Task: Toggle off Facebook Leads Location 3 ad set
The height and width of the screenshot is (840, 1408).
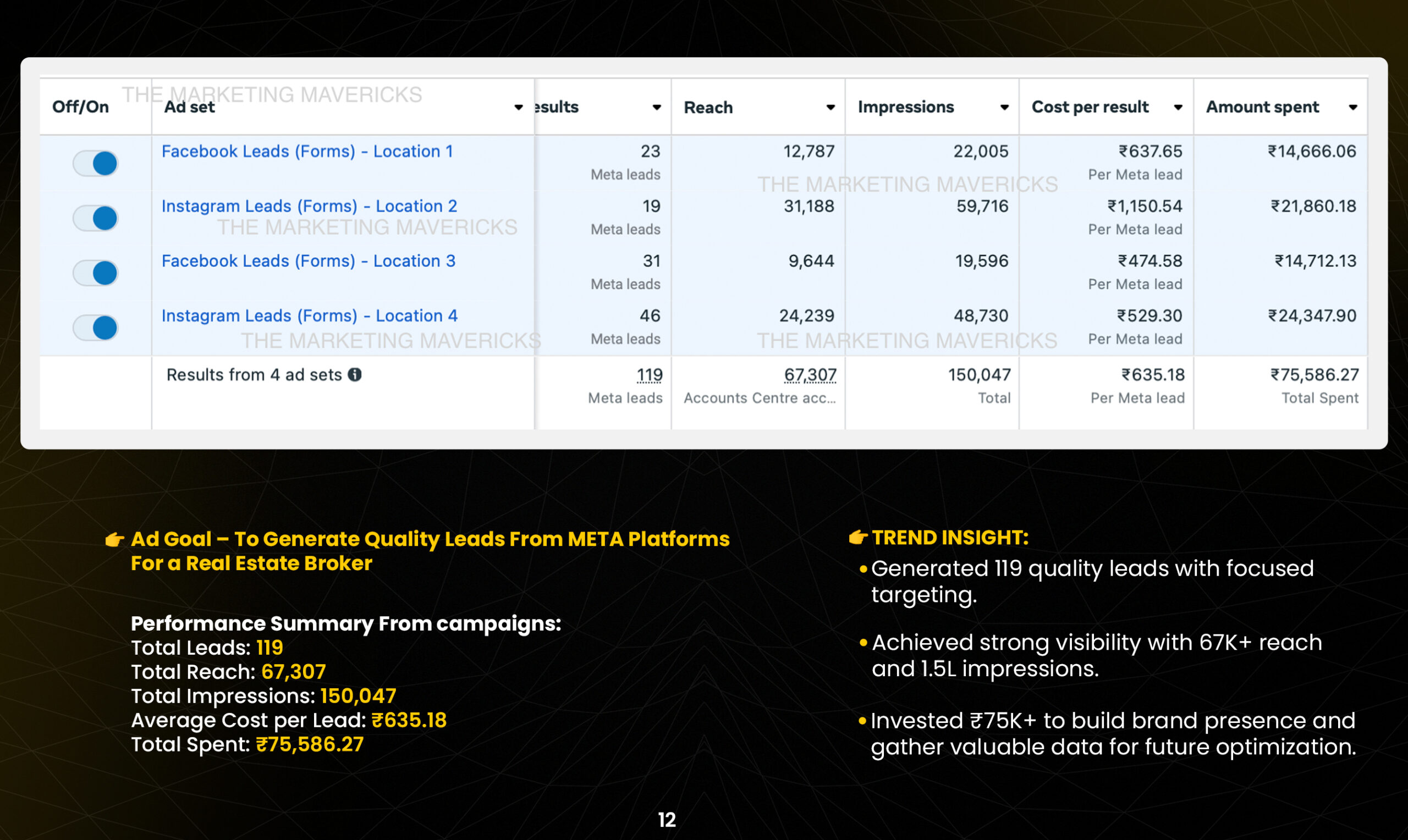Action: (95, 273)
